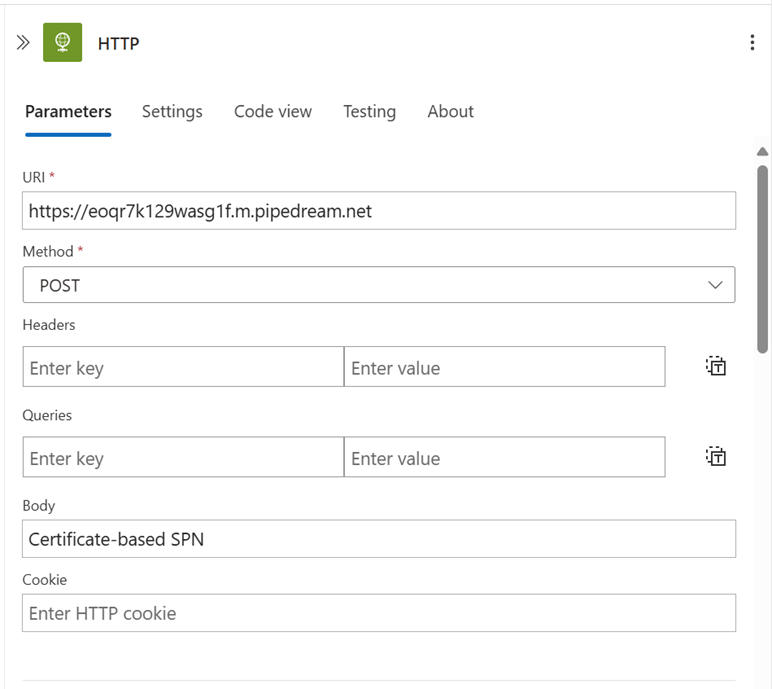Image resolution: width=772 pixels, height=689 pixels.
Task: Click the Queries value field
Action: click(504, 458)
